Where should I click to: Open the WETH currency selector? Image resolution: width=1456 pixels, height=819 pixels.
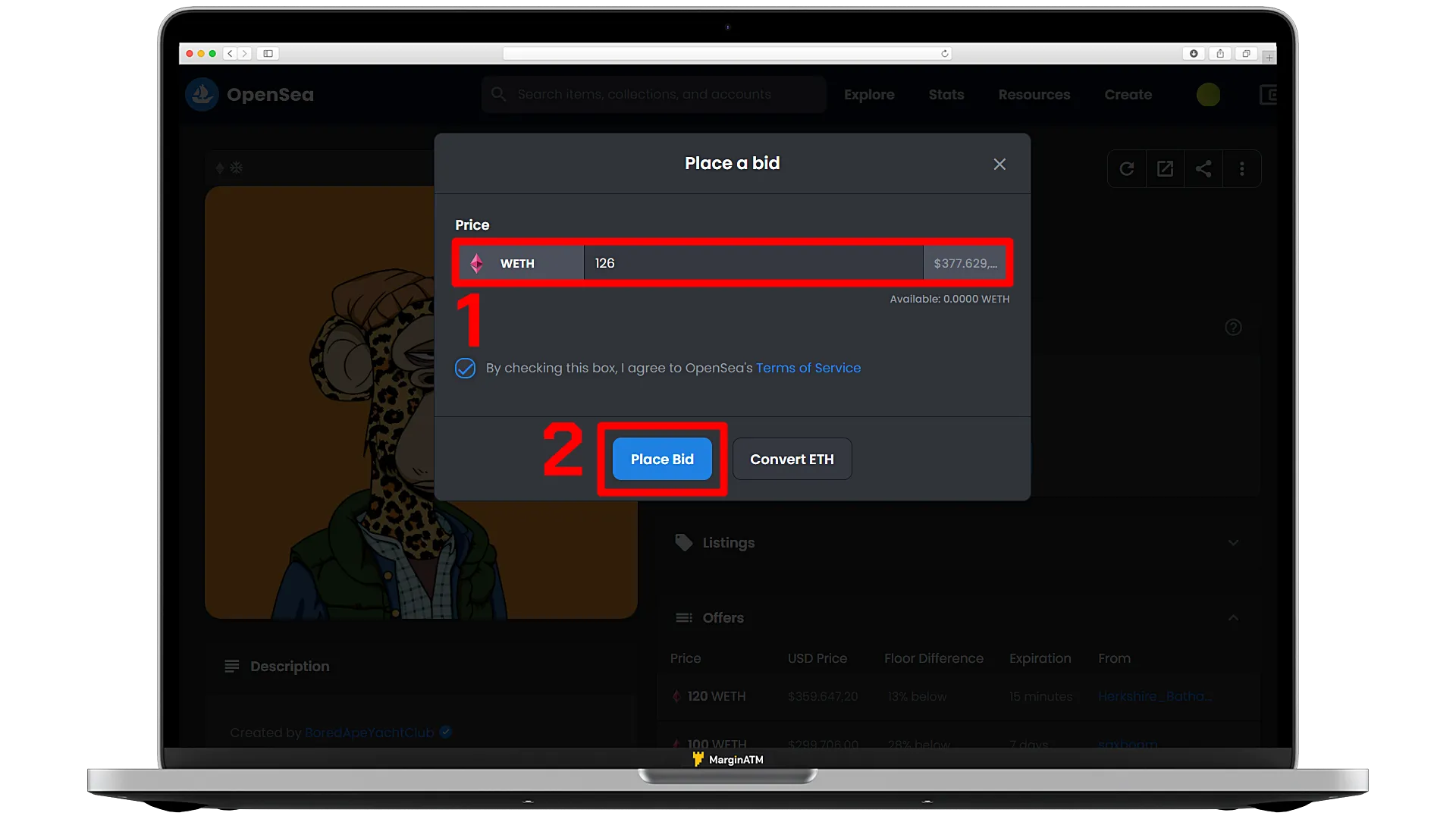coord(522,263)
